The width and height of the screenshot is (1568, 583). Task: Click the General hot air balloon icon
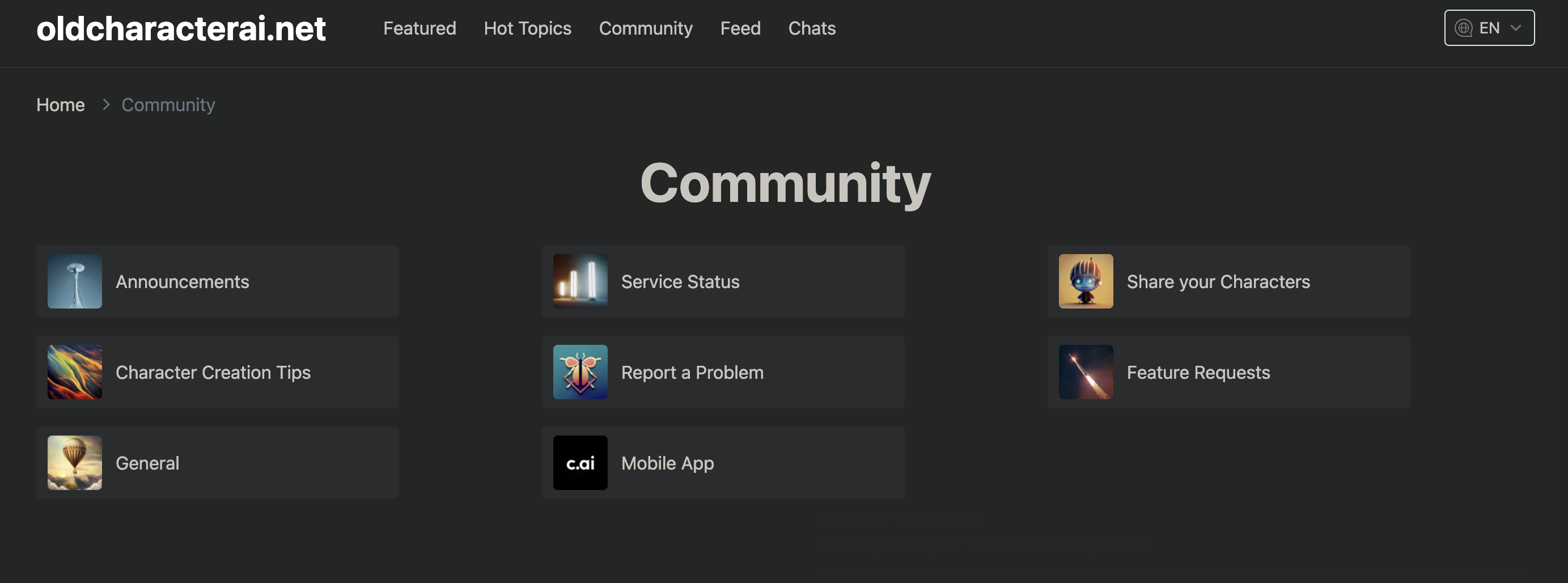coord(75,463)
